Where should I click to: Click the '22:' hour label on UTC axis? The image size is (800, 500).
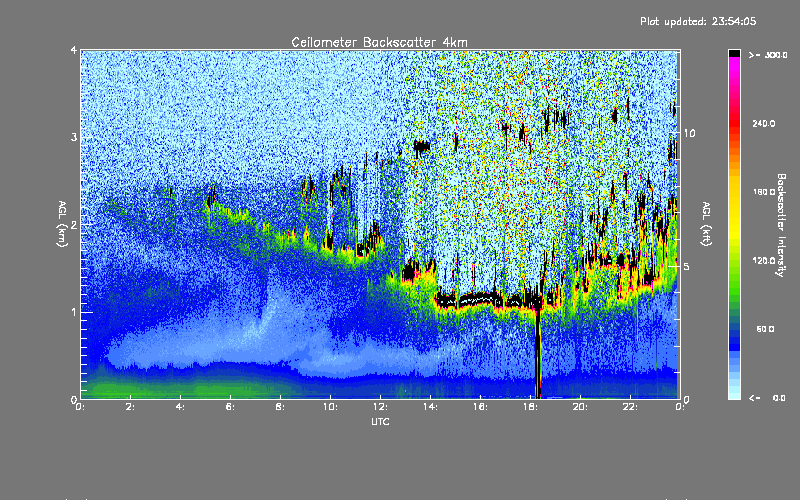631,407
